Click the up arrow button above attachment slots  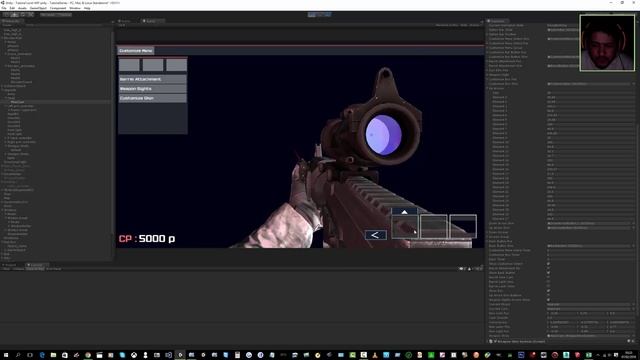404,211
